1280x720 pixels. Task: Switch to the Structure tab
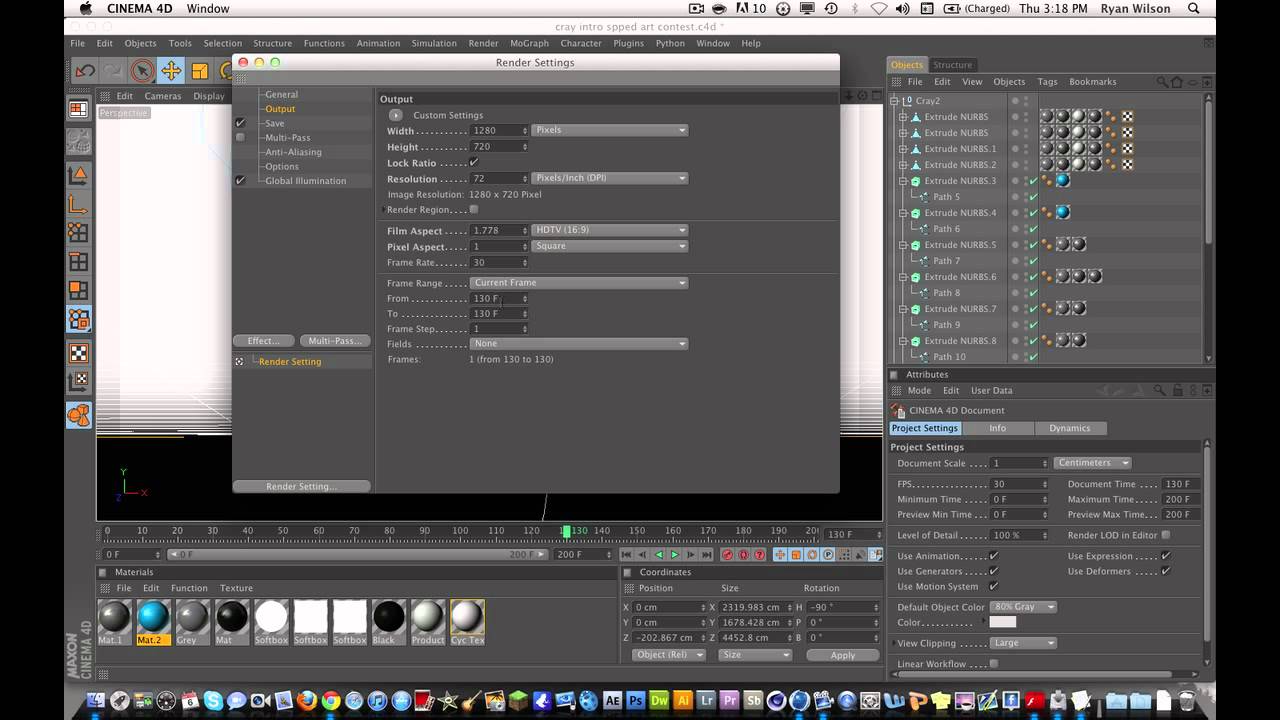[x=952, y=65]
